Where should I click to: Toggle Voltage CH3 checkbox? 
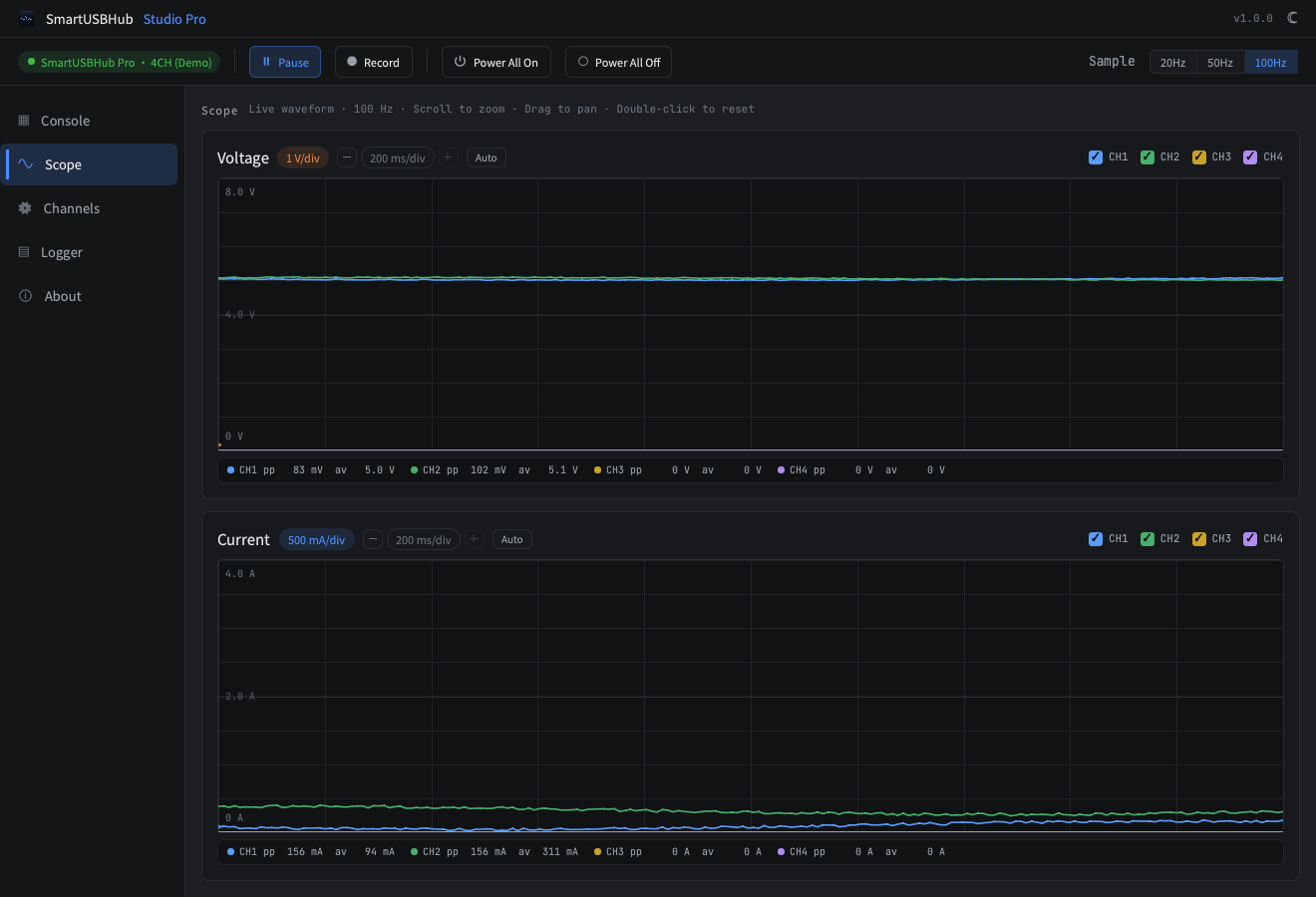tap(1199, 156)
